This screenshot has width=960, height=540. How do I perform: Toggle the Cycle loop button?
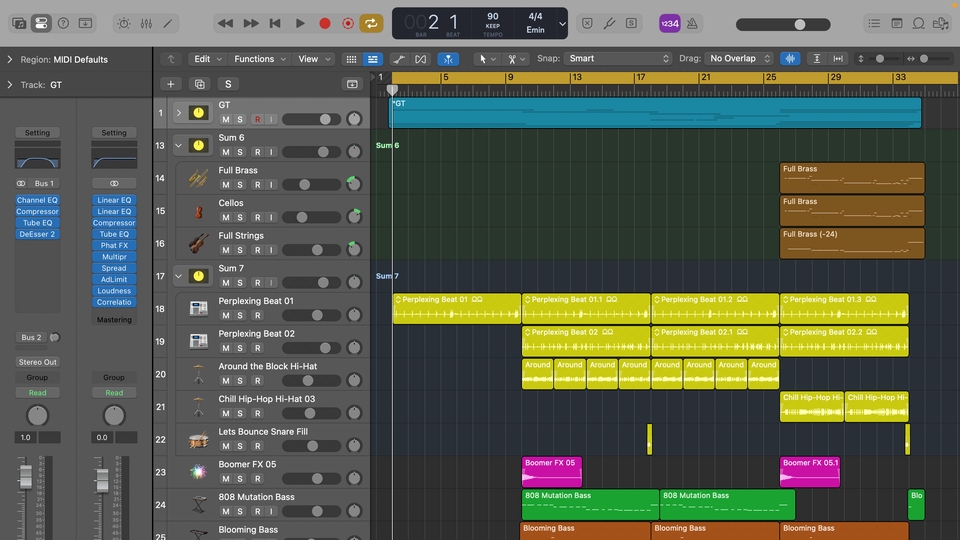[x=371, y=23]
